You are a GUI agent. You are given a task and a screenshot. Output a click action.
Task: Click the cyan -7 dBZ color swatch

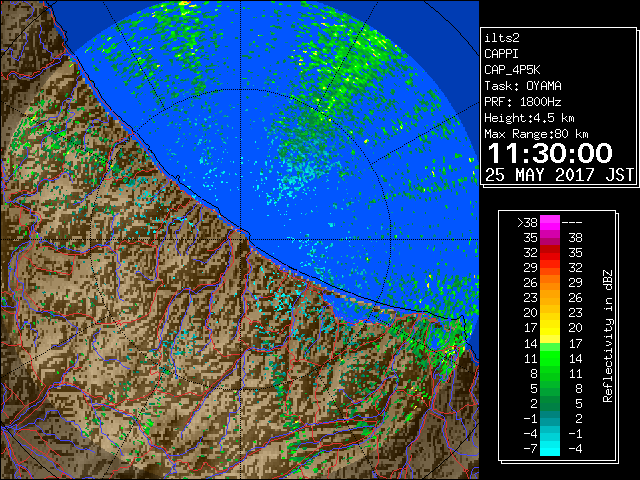pyautogui.click(x=549, y=448)
